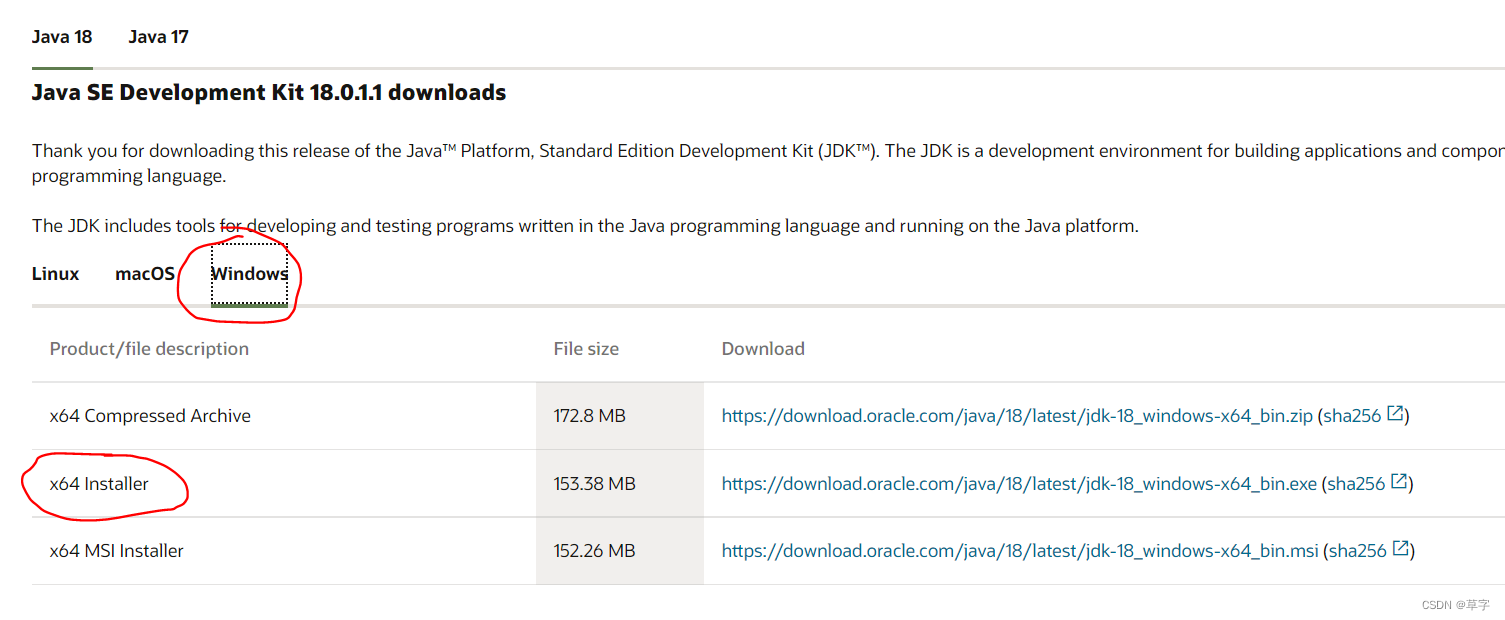
Task: Click external-link icon in MSI Installer row
Action: 1401,549
